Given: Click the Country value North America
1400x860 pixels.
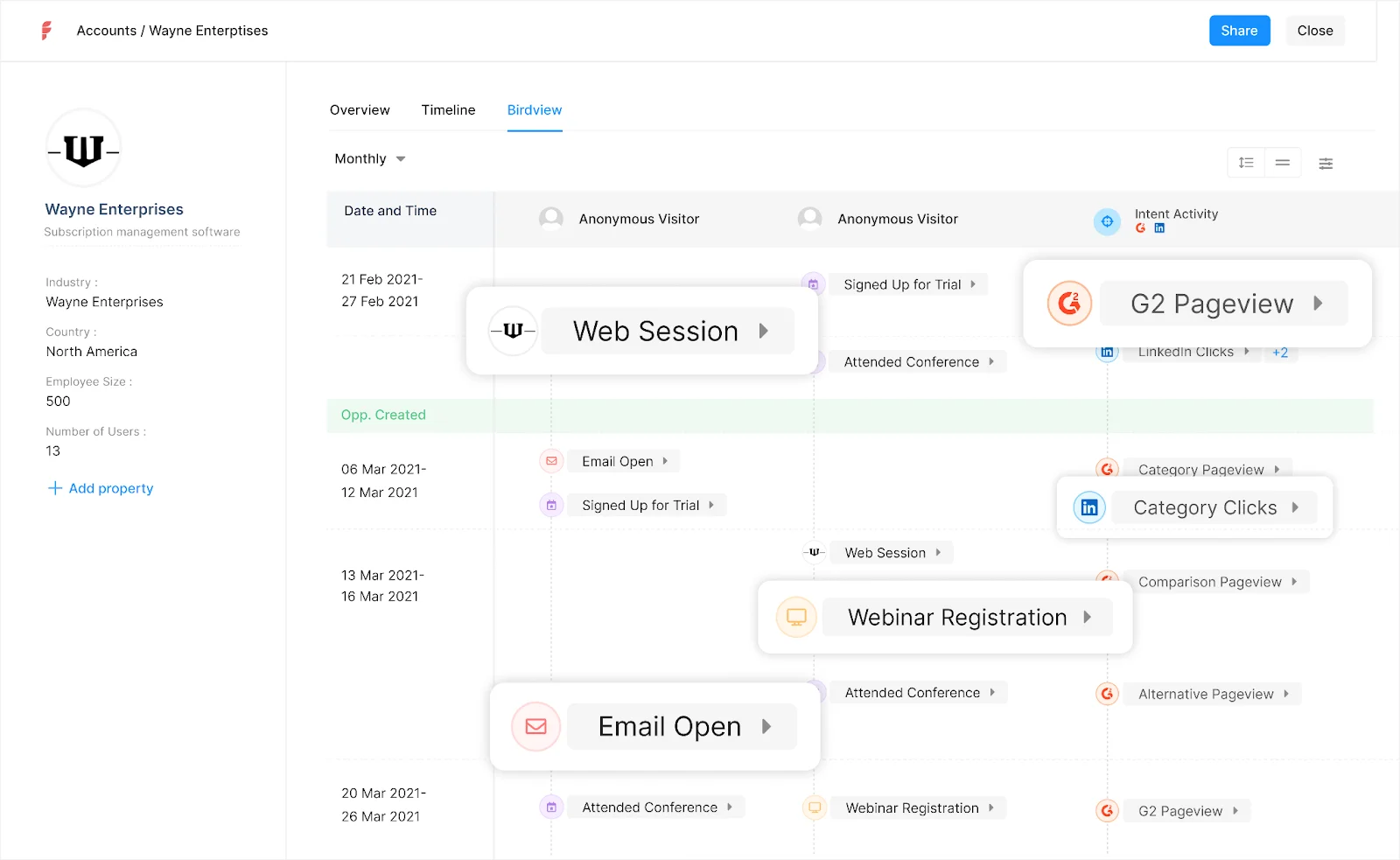Looking at the screenshot, I should click(92, 352).
